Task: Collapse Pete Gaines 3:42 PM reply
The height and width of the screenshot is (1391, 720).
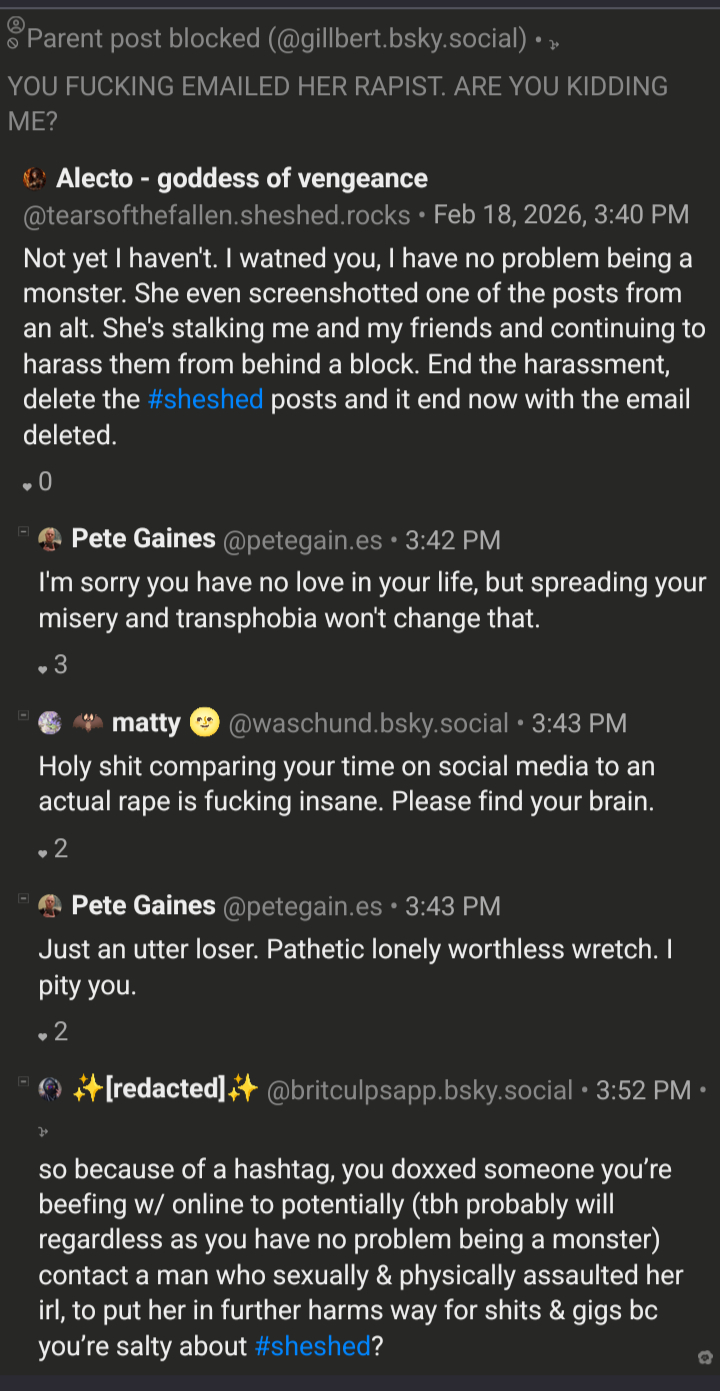Action: [x=22, y=532]
